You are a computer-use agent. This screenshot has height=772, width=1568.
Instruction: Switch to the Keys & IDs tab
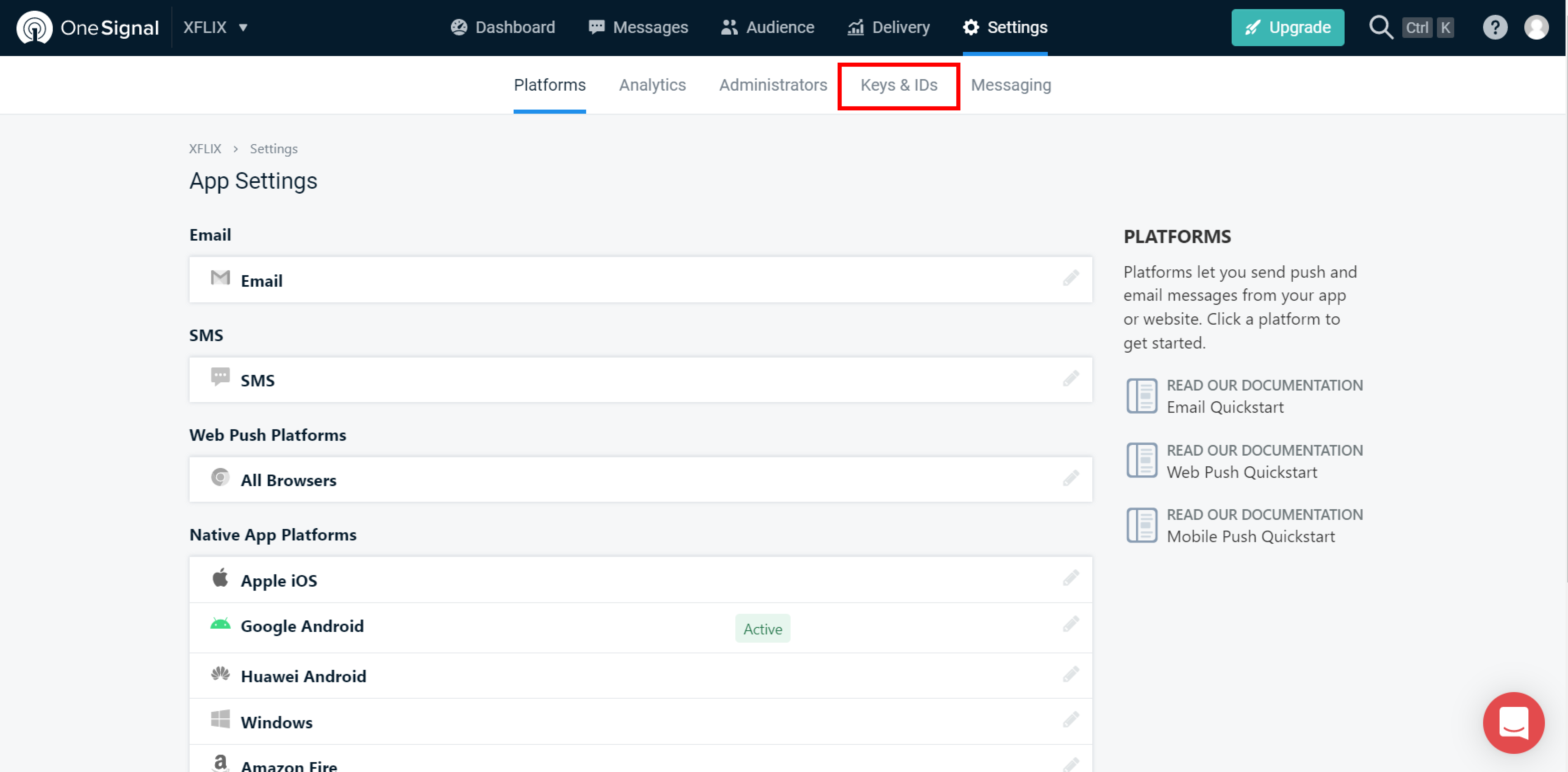(x=899, y=85)
